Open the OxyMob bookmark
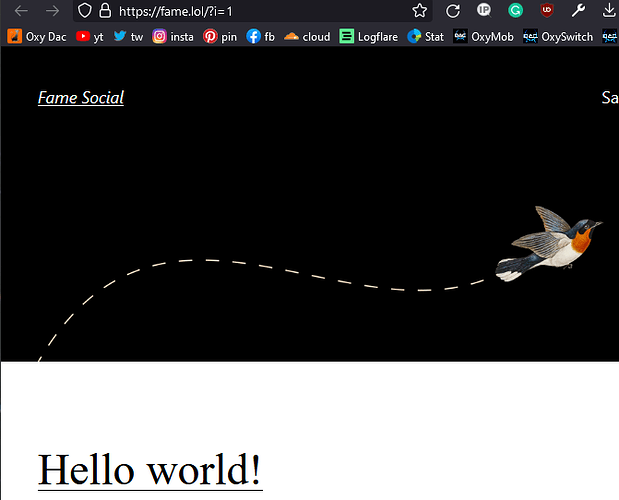Image resolution: width=619 pixels, height=500 pixels. [483, 36]
